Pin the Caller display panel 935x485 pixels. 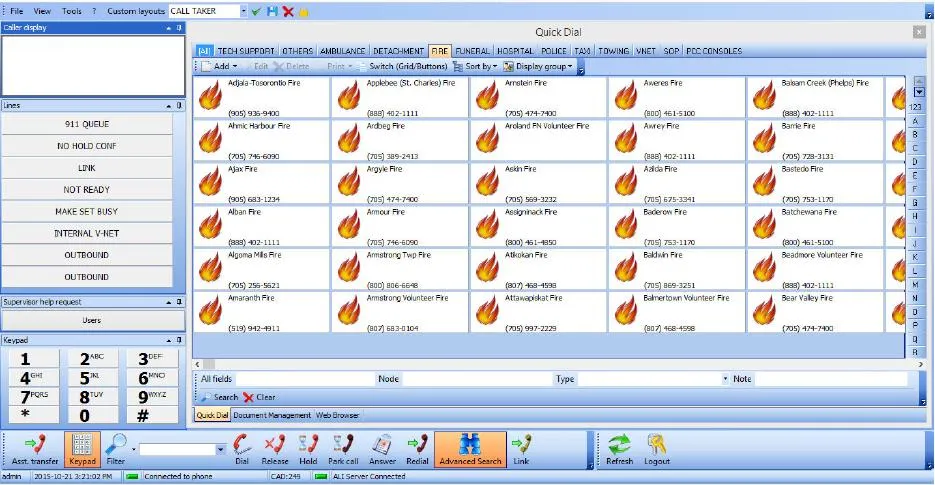point(179,28)
